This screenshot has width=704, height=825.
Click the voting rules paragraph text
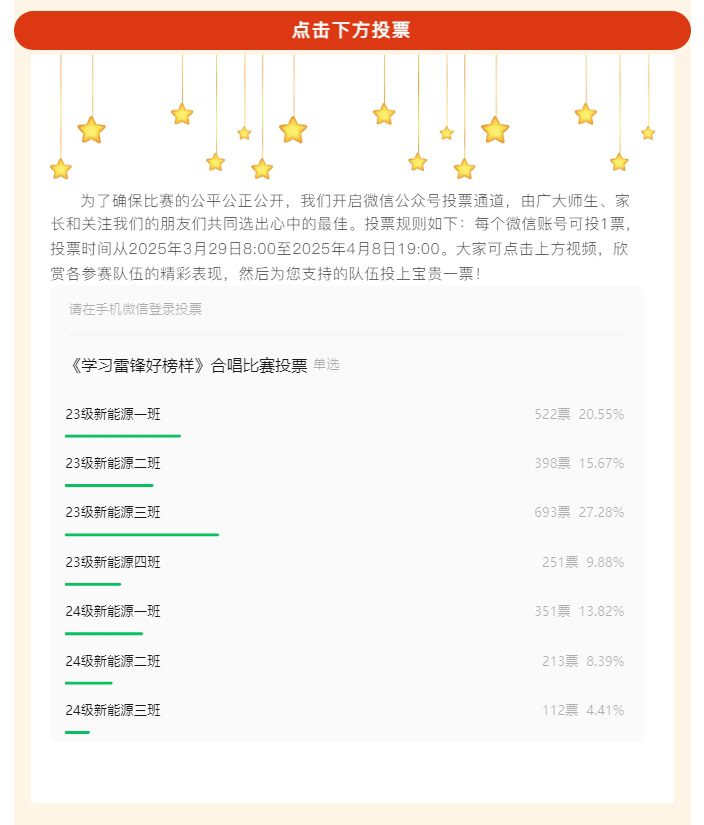pos(340,237)
